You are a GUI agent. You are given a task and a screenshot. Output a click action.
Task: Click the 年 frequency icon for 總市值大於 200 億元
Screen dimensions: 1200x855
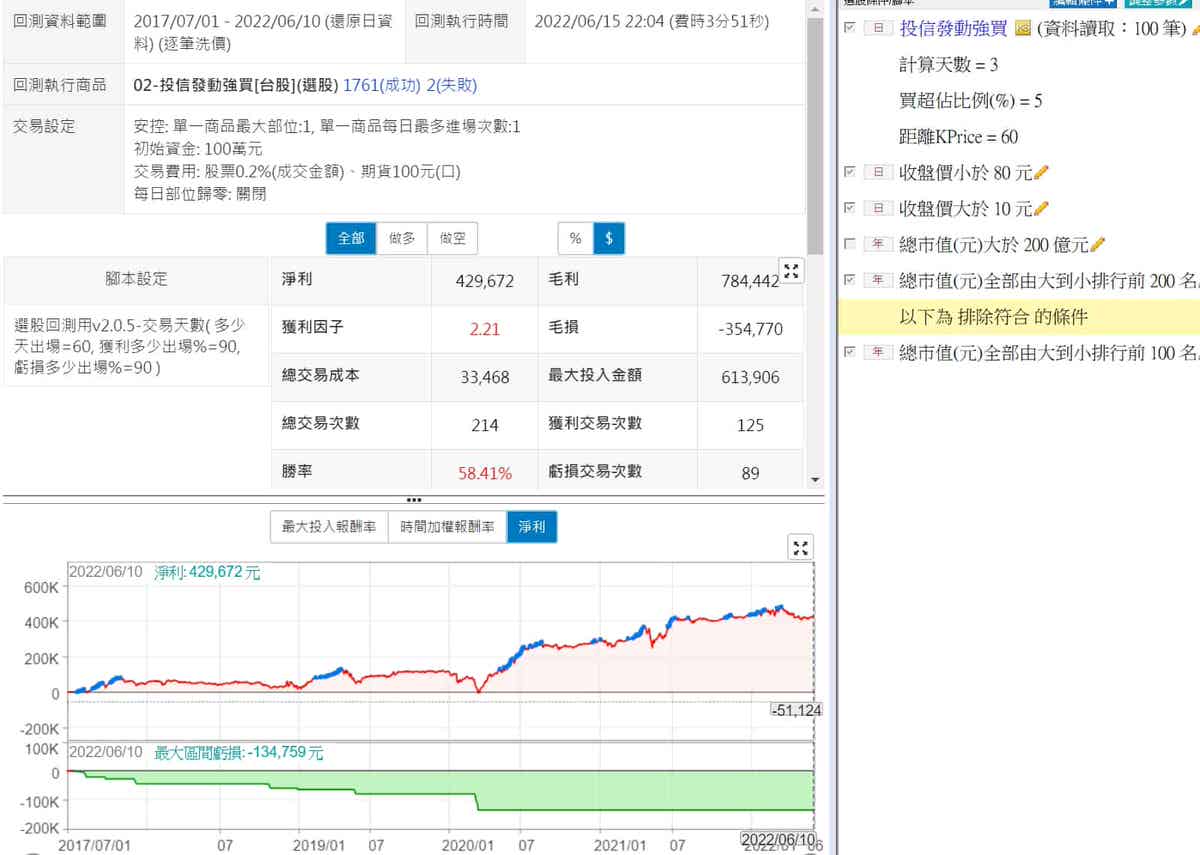coord(878,245)
